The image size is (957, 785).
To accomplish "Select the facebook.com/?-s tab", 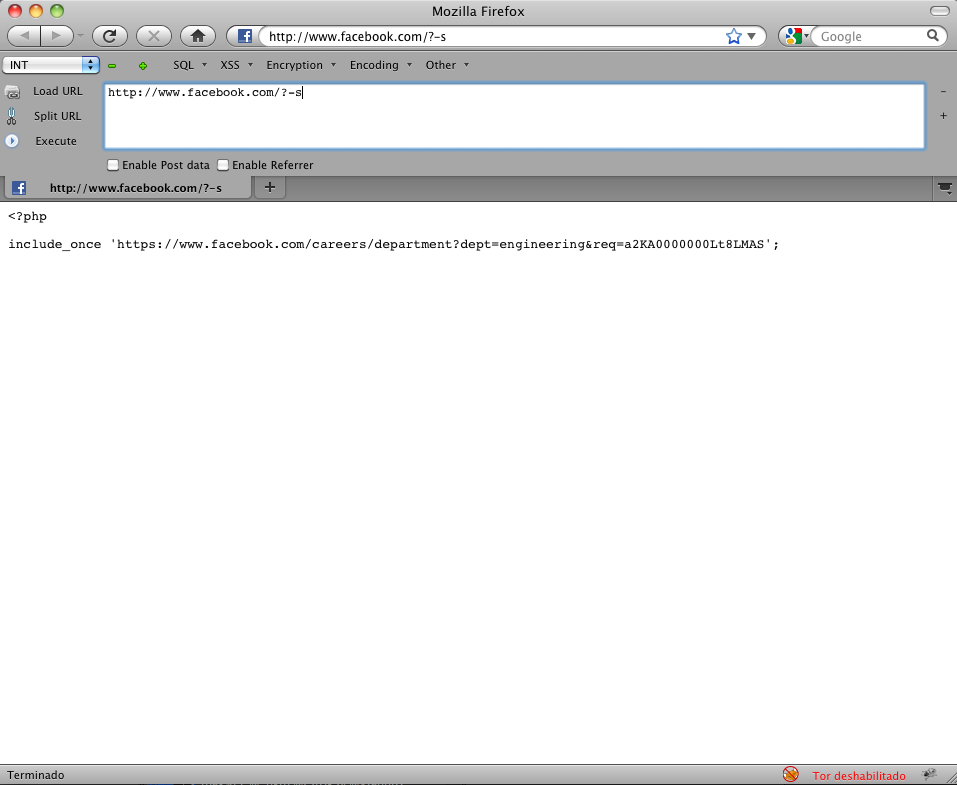I will [x=128, y=188].
